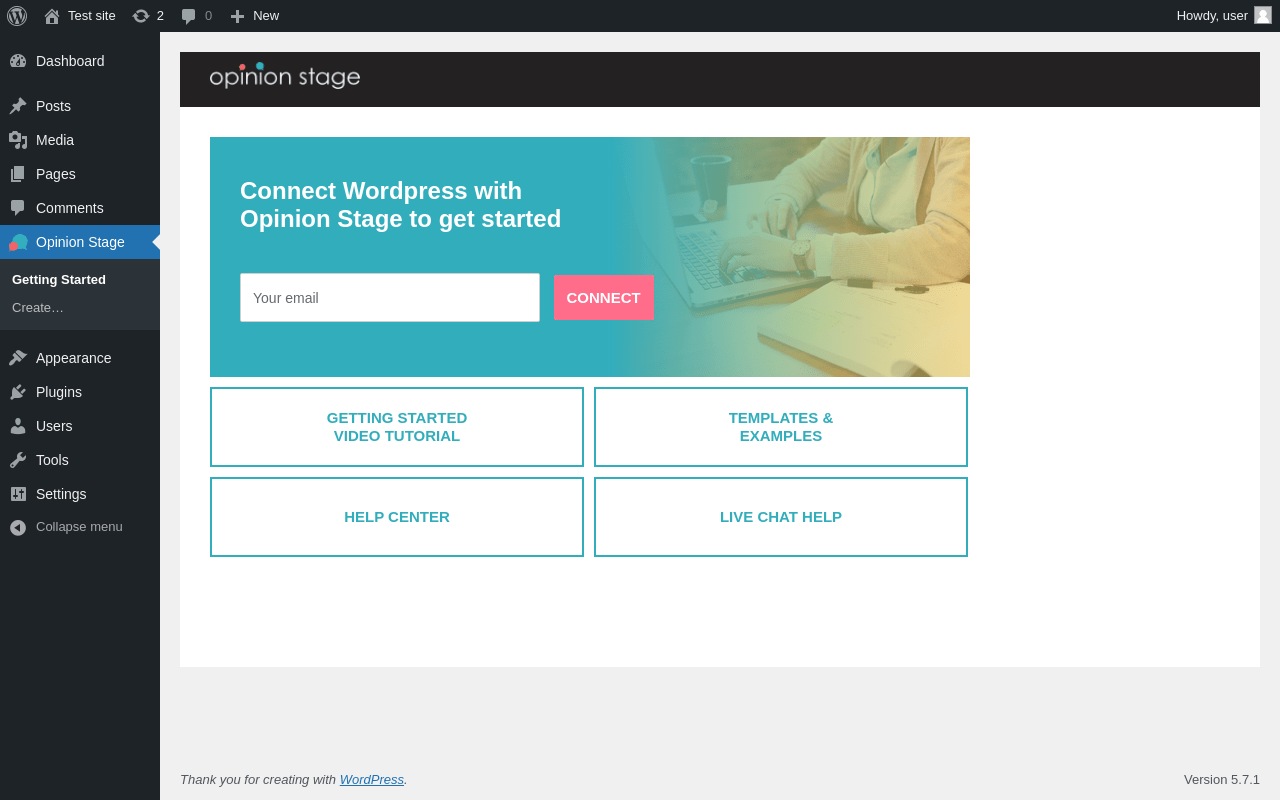The width and height of the screenshot is (1280, 800).
Task: Open the Posts menu item
Action: click(80, 106)
